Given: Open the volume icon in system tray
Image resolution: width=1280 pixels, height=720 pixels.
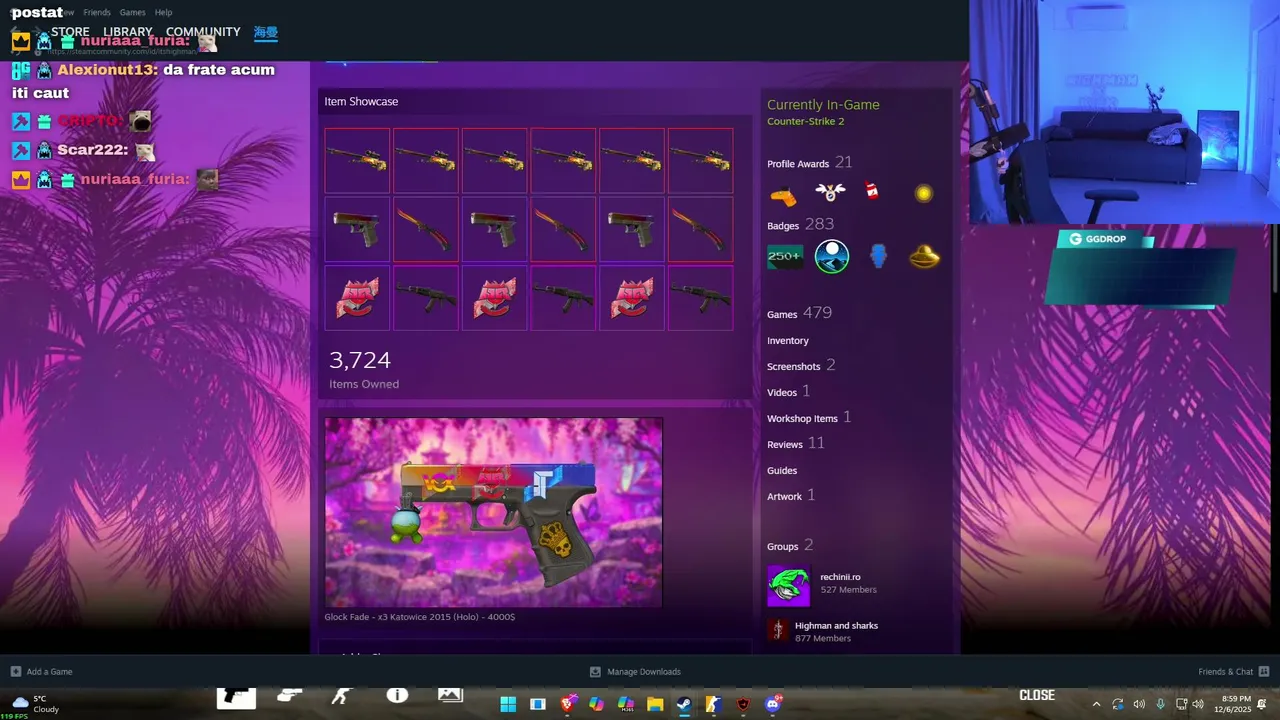Looking at the screenshot, I should (1139, 704).
